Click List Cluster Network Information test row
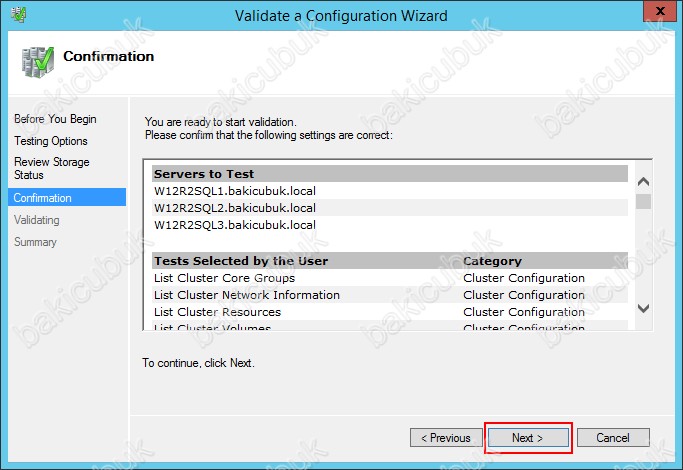 coord(247,295)
